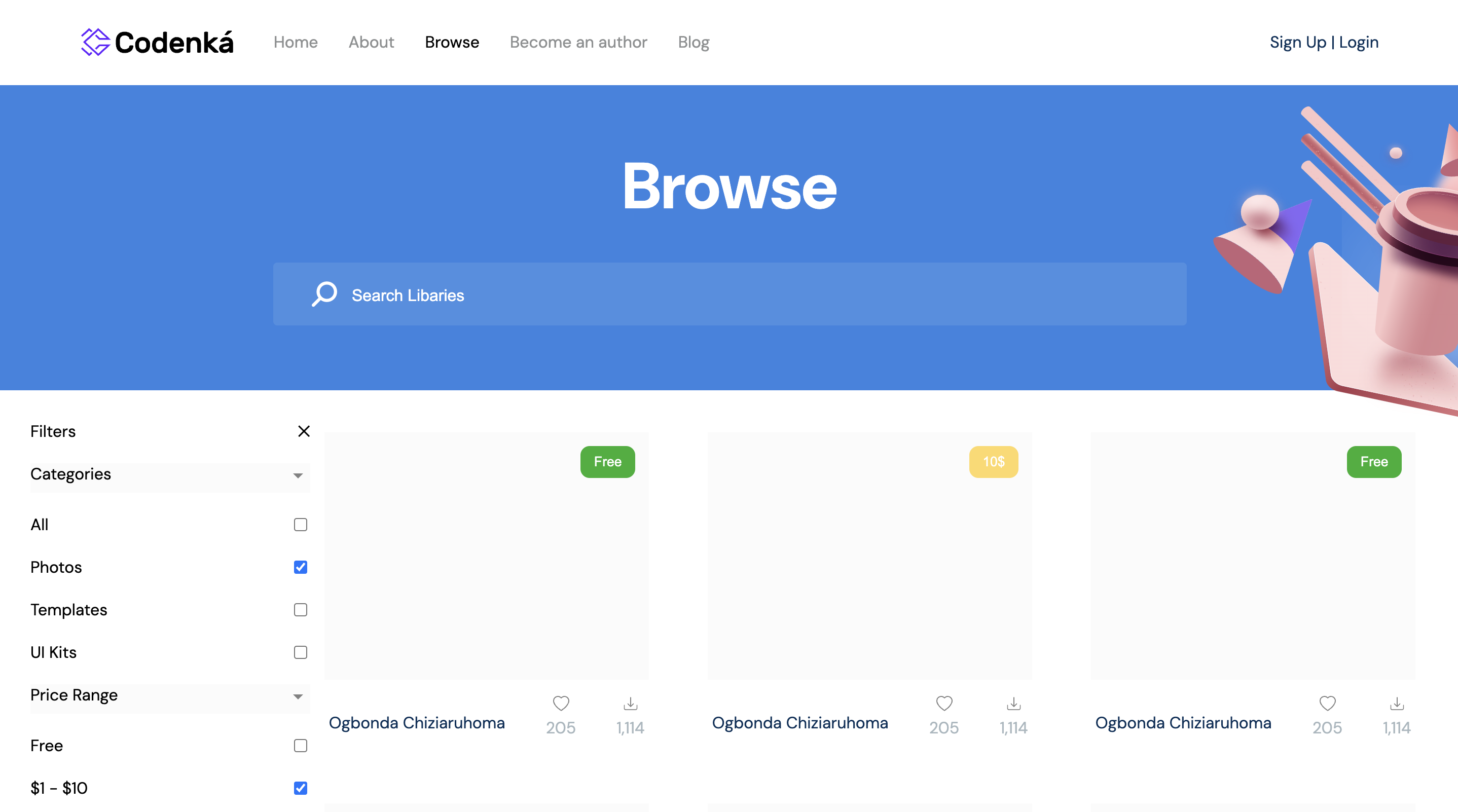Click download icon on third card
The image size is (1458, 812).
click(1396, 704)
